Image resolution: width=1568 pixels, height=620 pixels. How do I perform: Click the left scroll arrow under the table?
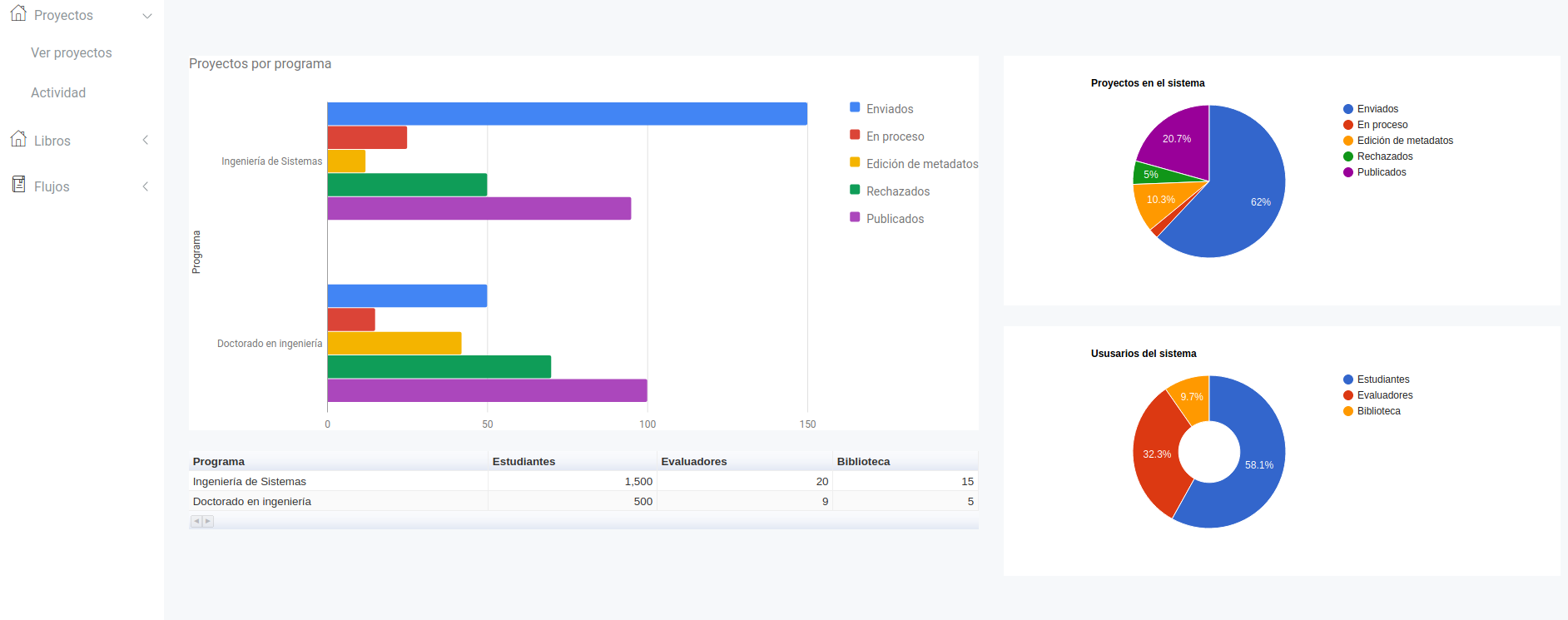[x=196, y=522]
